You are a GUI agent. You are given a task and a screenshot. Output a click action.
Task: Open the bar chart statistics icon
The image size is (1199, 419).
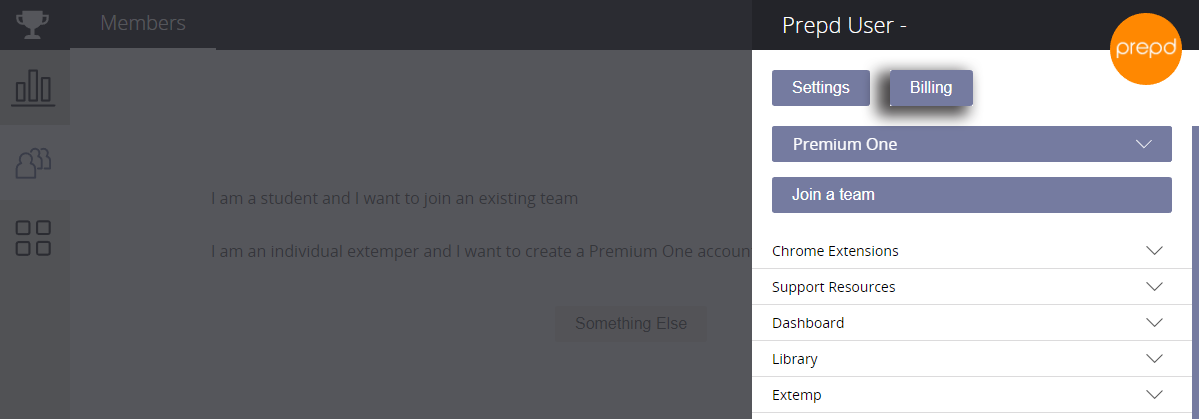[34, 88]
